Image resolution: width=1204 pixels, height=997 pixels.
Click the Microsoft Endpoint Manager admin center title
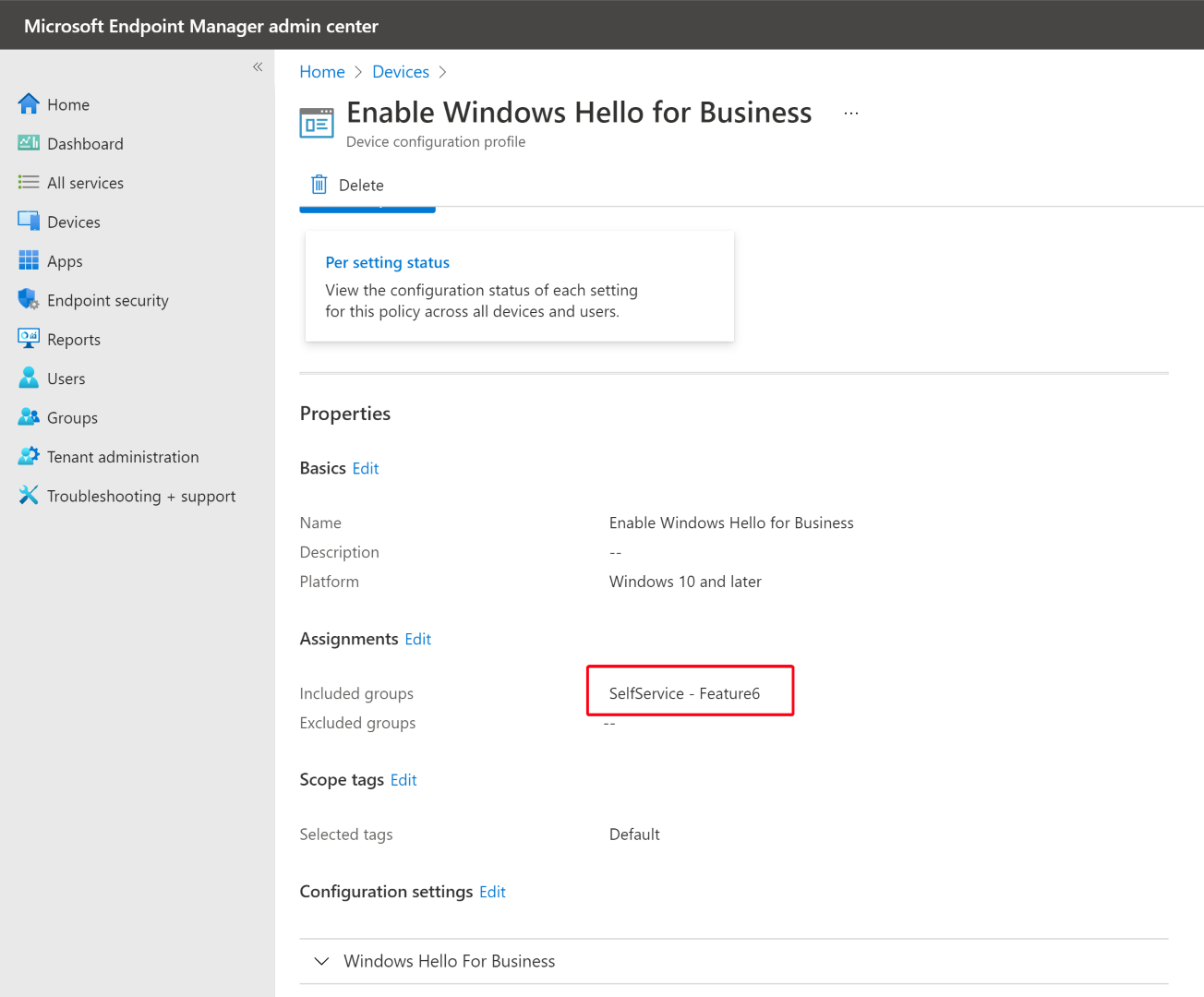(x=201, y=26)
